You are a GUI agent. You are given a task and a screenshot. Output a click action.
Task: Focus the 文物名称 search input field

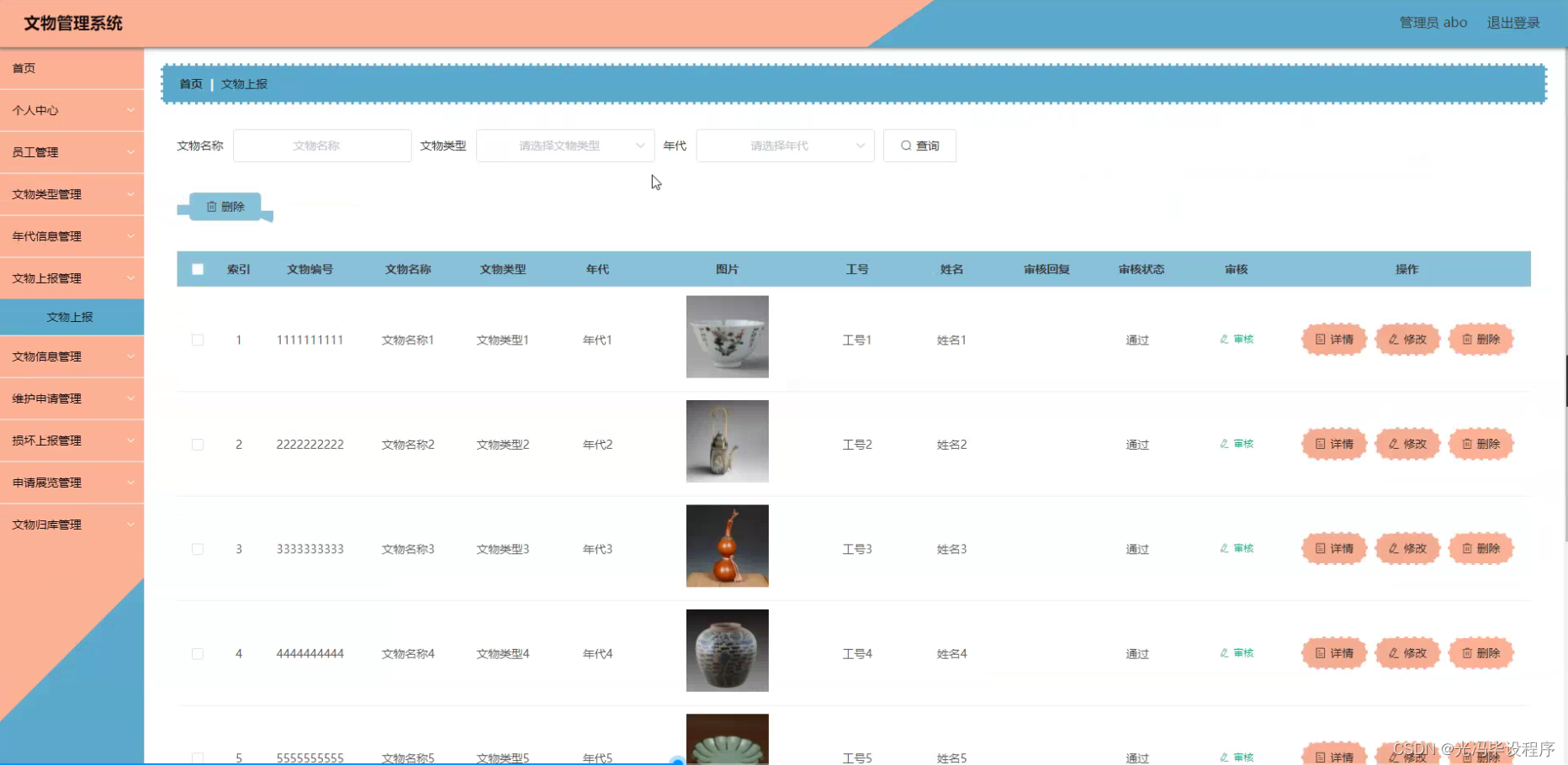click(x=322, y=145)
